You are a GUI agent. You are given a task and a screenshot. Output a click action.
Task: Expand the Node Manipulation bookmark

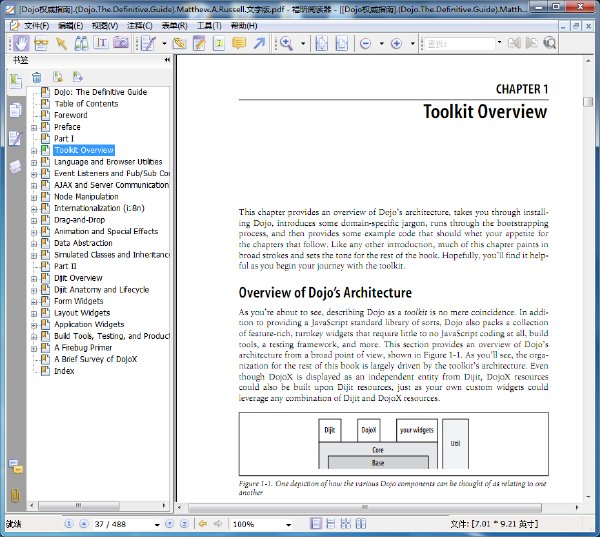coord(34,197)
